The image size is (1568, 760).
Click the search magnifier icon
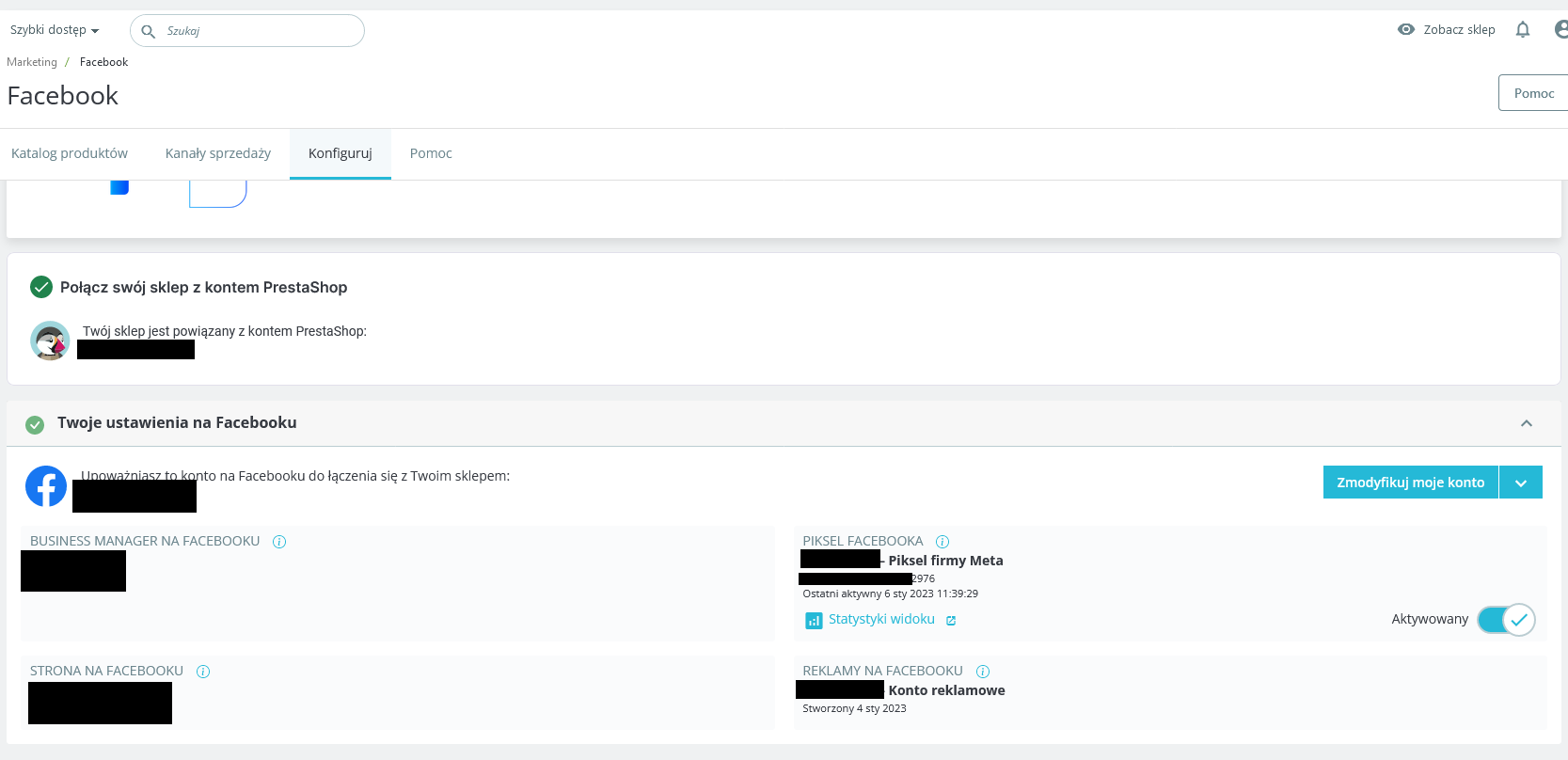tap(148, 31)
